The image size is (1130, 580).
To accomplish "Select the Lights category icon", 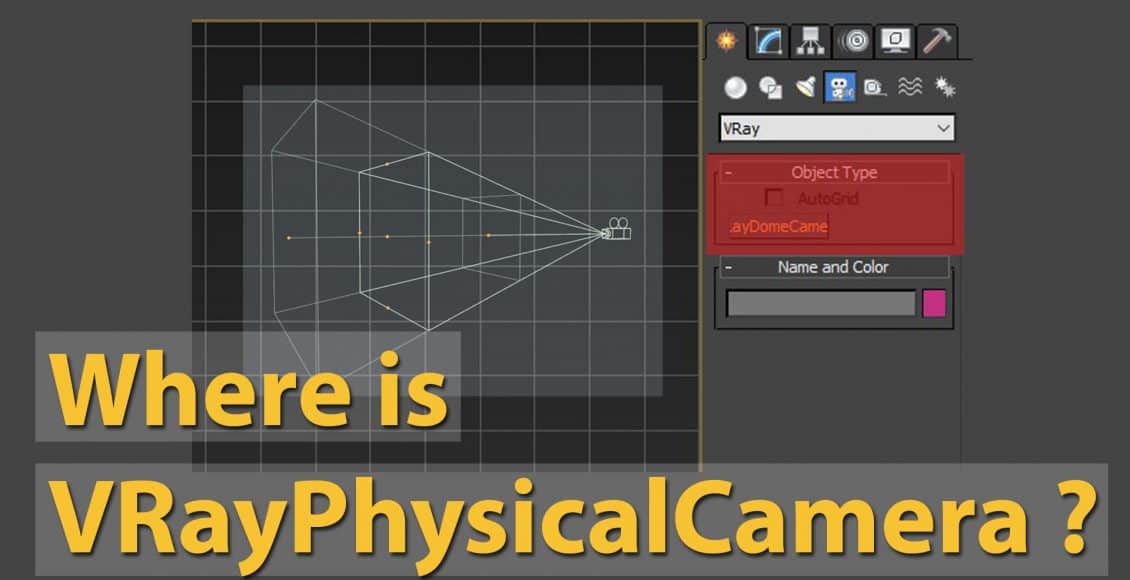I will pos(805,88).
